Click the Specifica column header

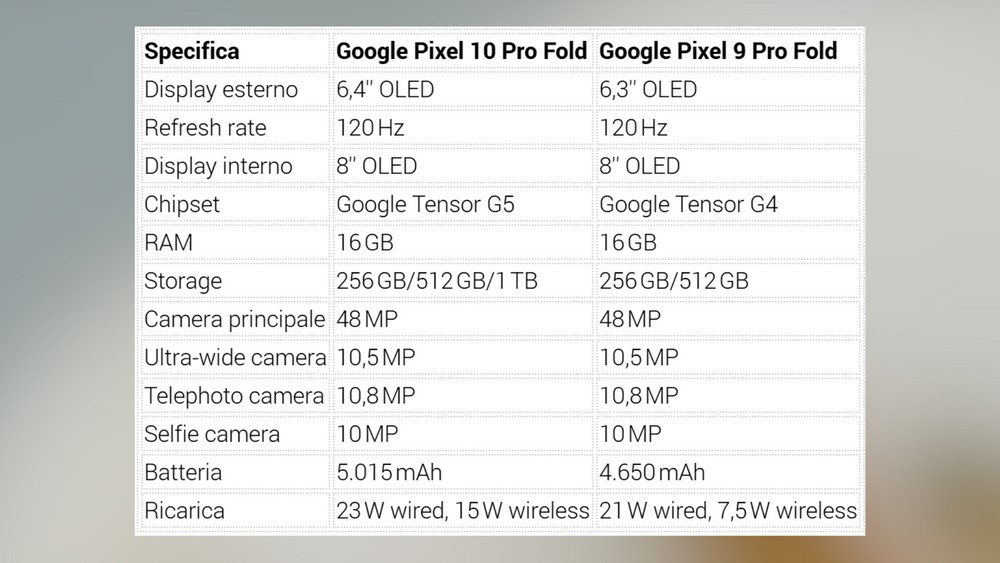point(191,52)
